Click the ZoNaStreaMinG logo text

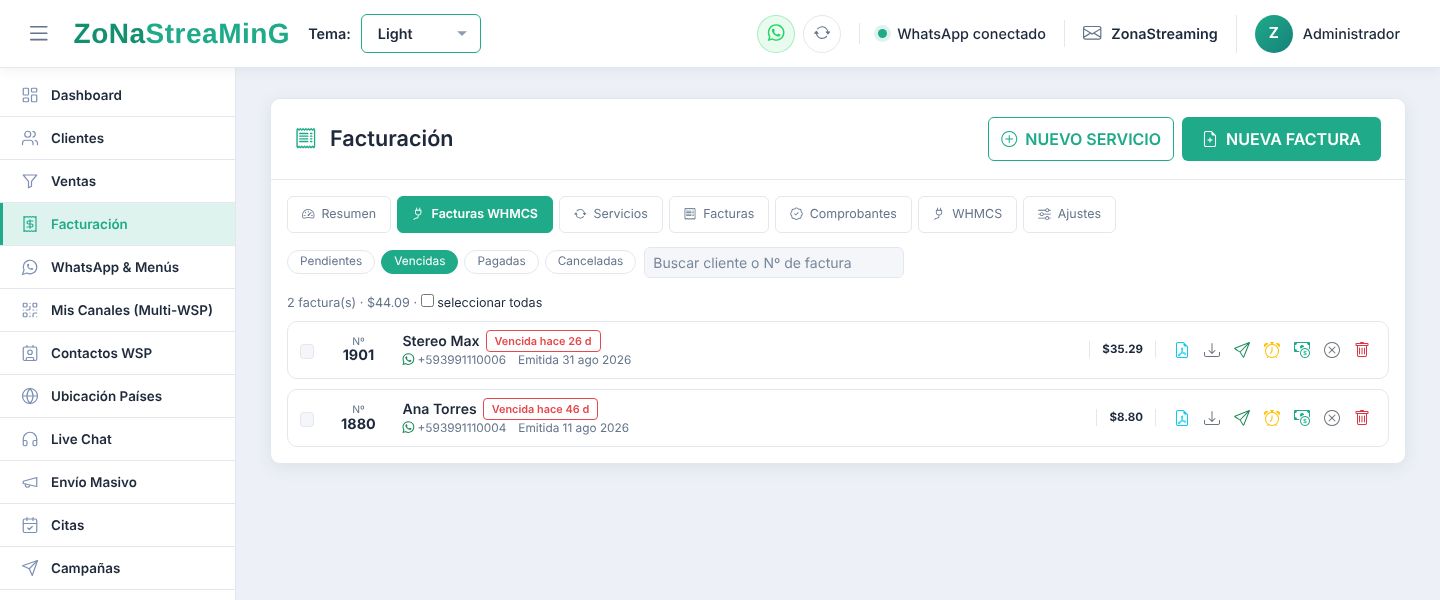point(181,34)
